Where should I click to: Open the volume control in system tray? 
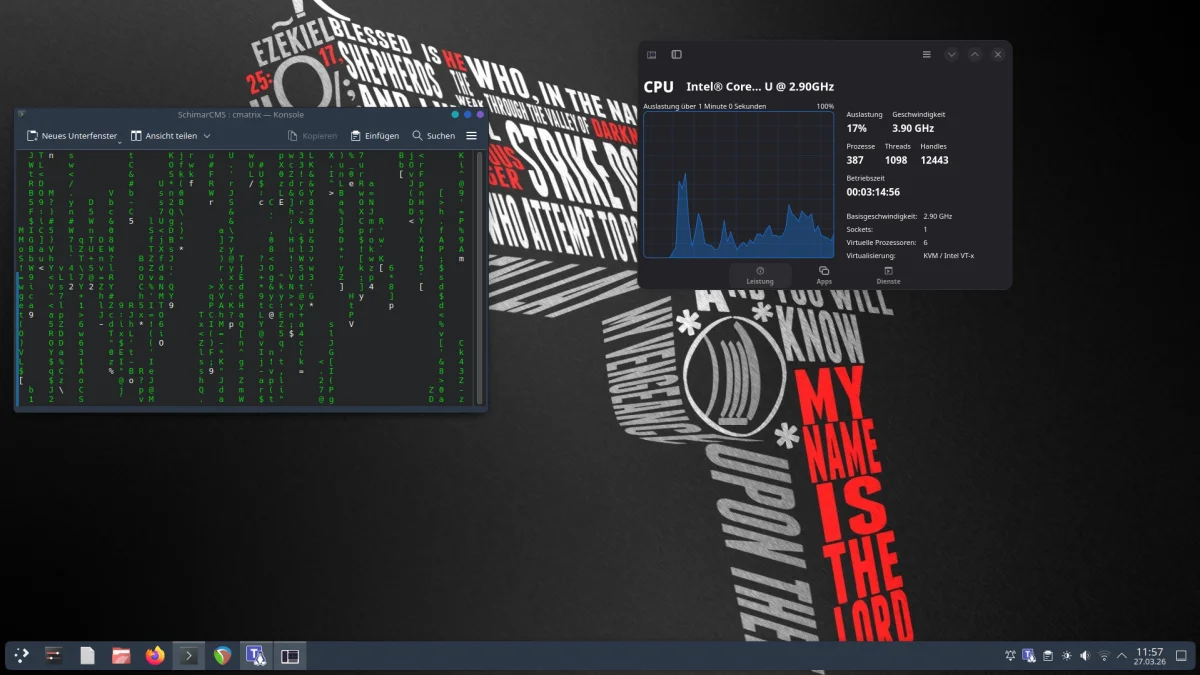pos(1085,656)
